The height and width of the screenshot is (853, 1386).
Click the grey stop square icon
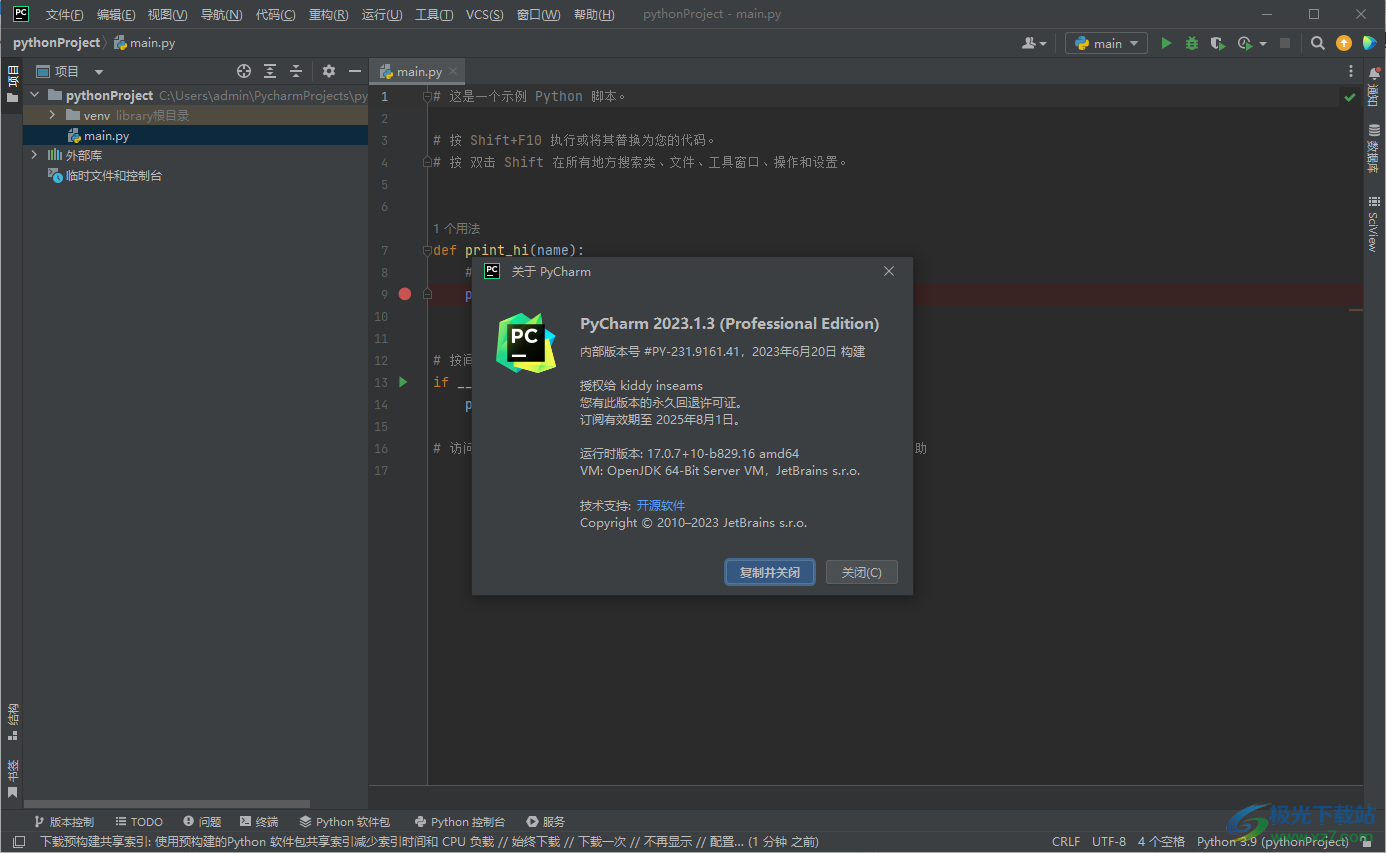click(x=1285, y=43)
